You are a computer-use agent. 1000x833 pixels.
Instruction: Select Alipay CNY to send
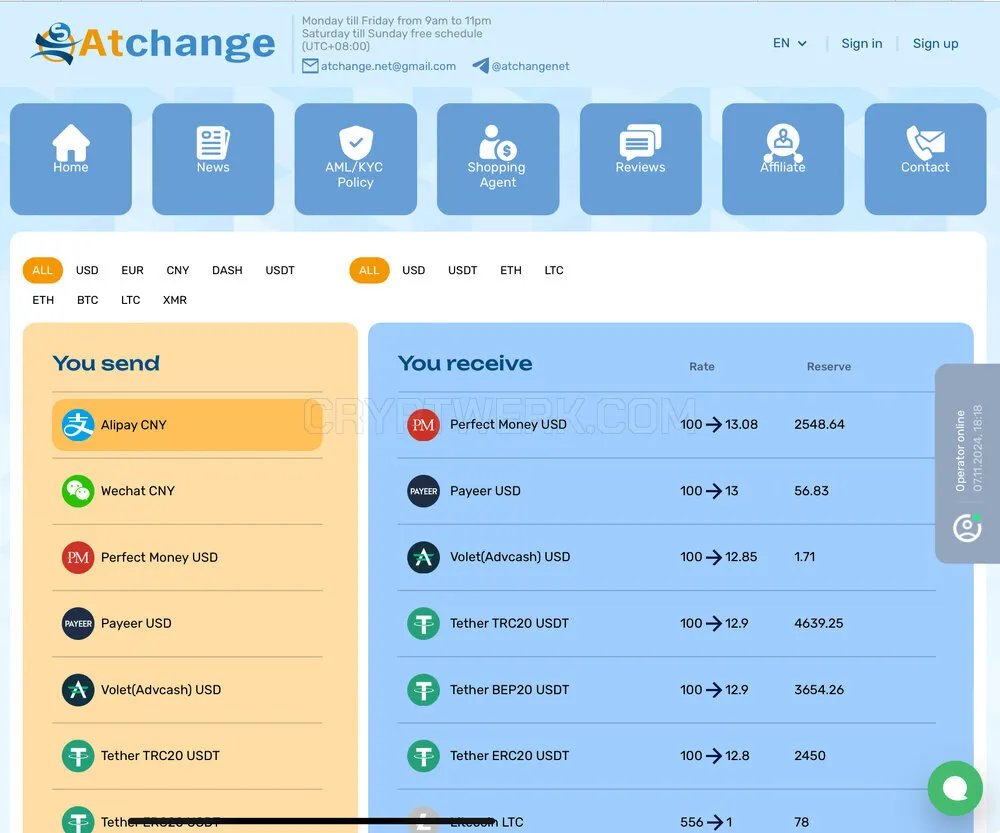pyautogui.click(x=188, y=425)
